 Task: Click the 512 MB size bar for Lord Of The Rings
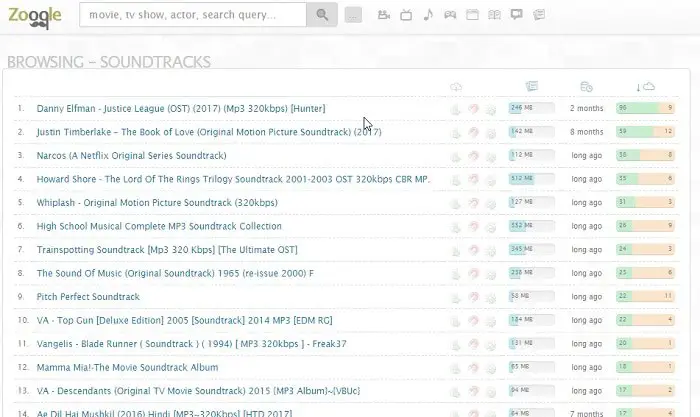(x=532, y=179)
